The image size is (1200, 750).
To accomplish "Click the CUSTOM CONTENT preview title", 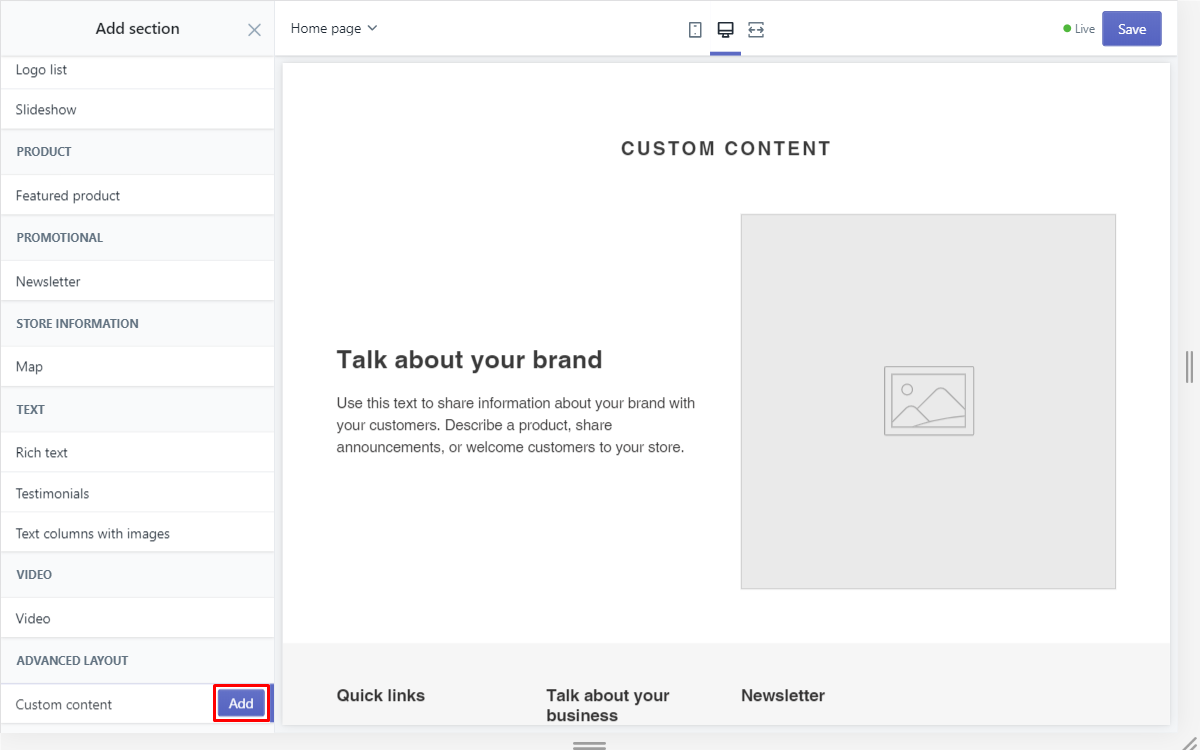I will (726, 149).
